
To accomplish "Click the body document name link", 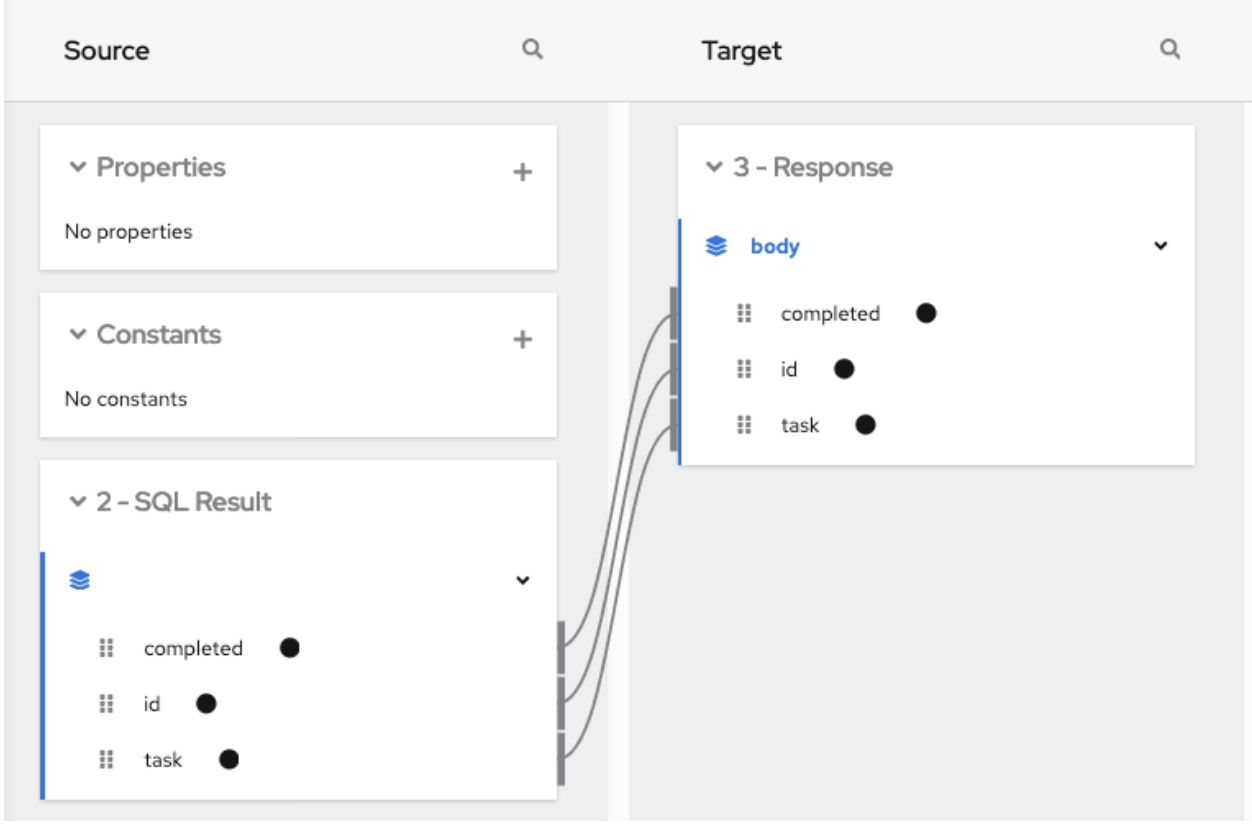I will point(775,246).
